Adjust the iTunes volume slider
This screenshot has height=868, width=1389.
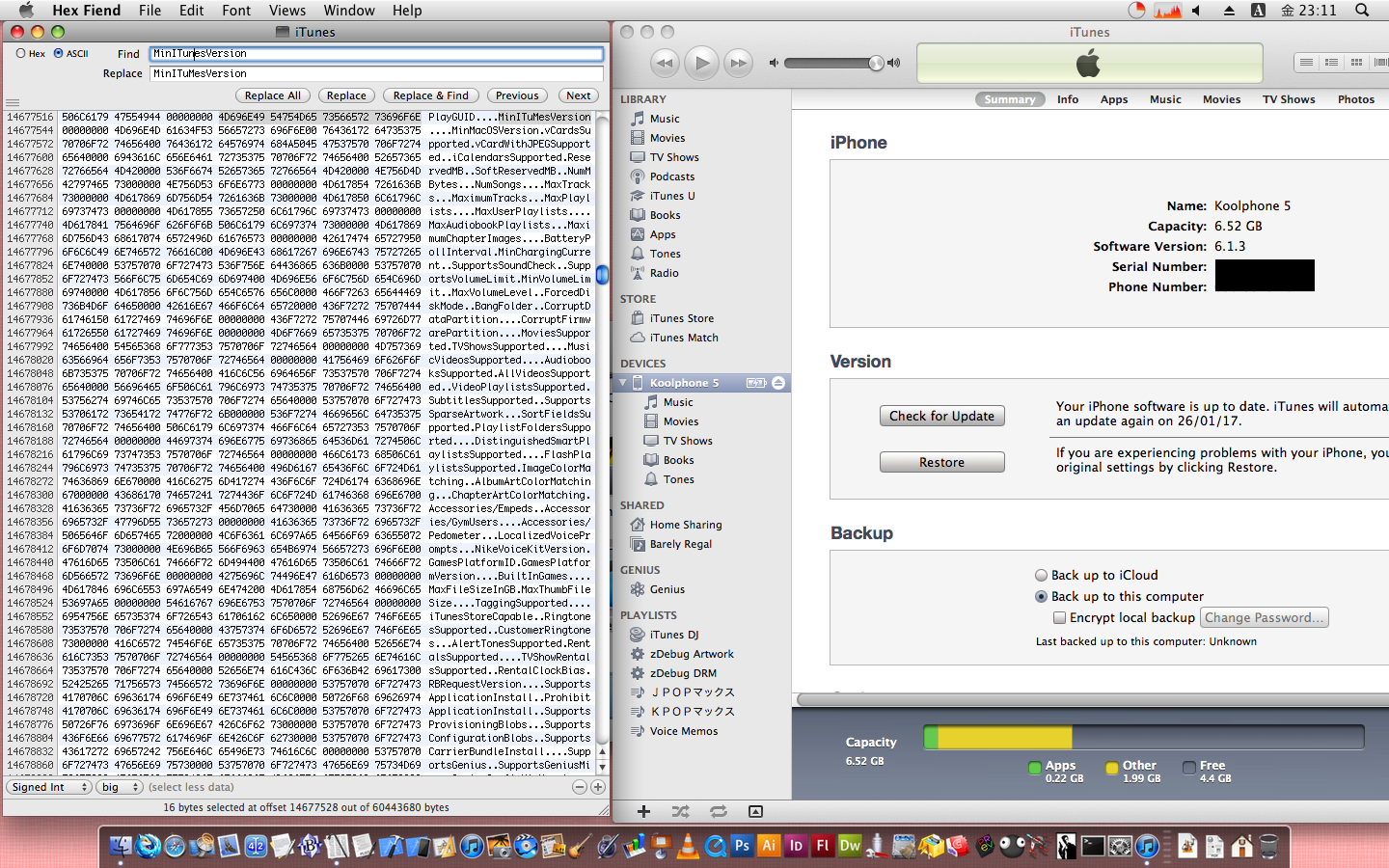[876, 64]
